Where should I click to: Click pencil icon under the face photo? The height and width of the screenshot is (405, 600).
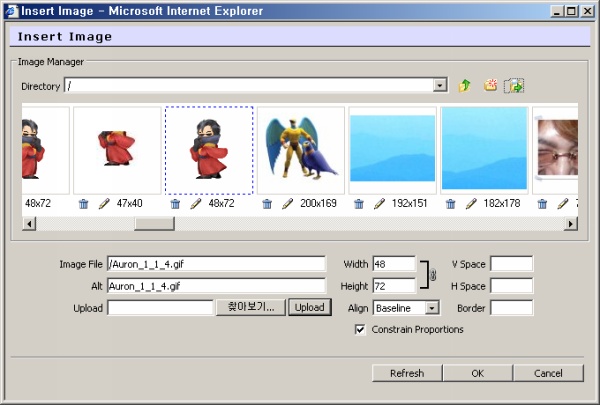(563, 204)
